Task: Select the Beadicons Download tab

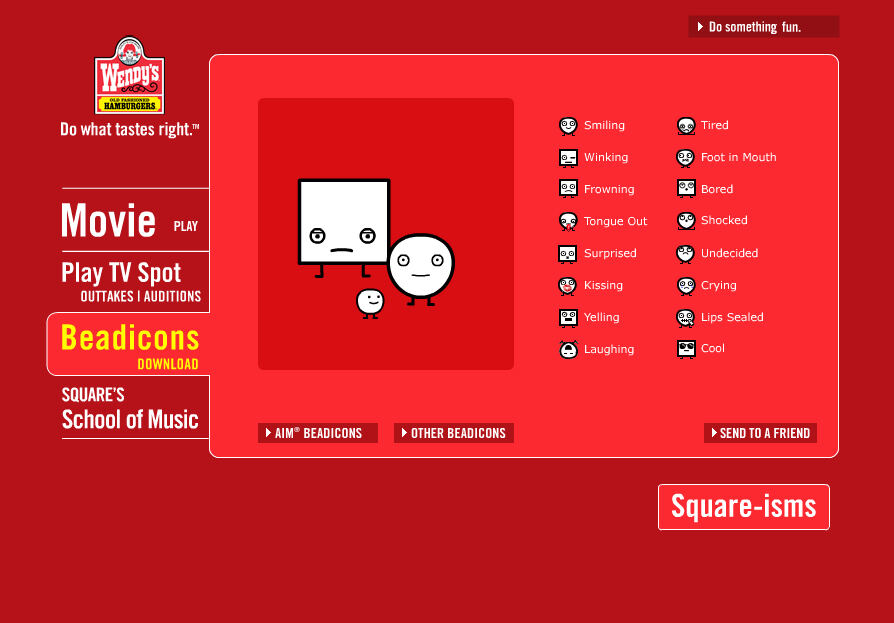Action: click(129, 345)
